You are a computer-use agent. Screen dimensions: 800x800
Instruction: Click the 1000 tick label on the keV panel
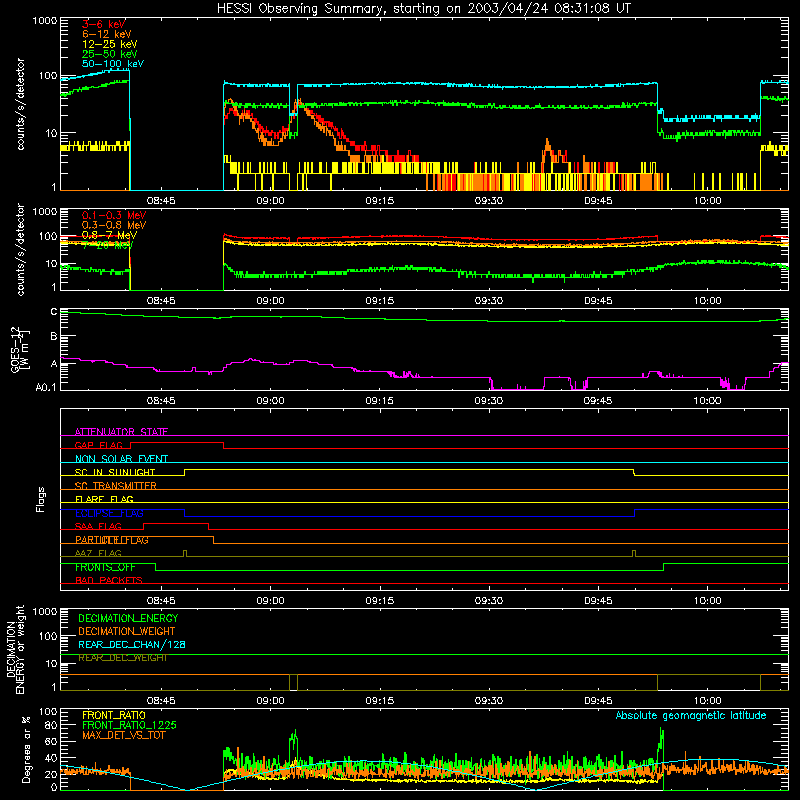point(45,21)
